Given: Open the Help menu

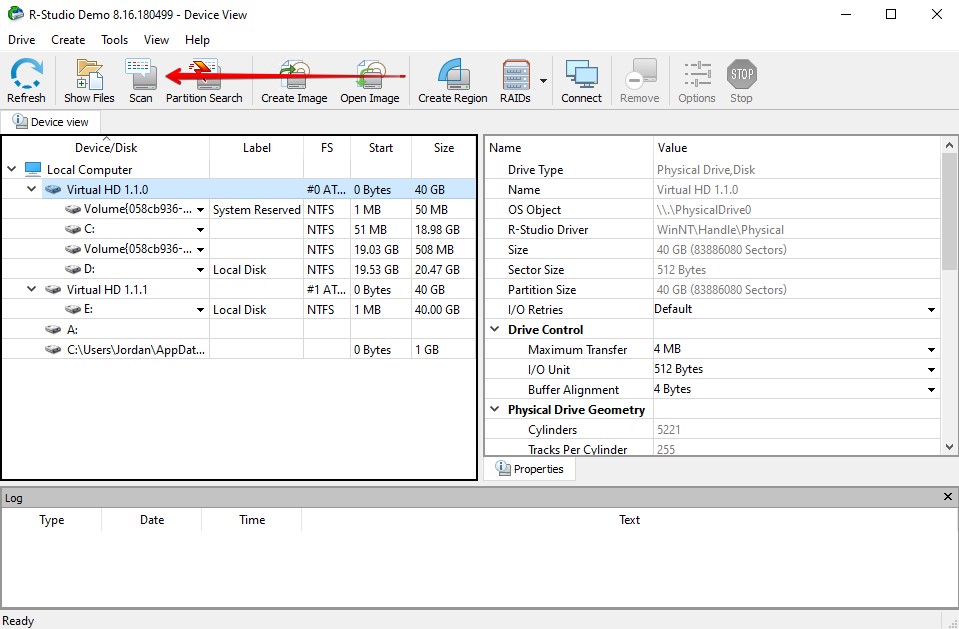Looking at the screenshot, I should pyautogui.click(x=197, y=40).
